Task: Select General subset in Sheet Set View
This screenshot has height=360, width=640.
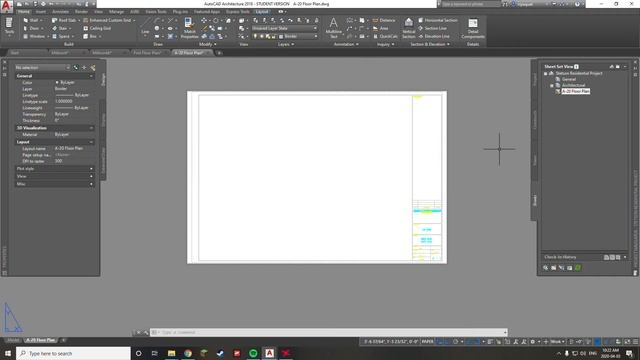Action: click(569, 79)
